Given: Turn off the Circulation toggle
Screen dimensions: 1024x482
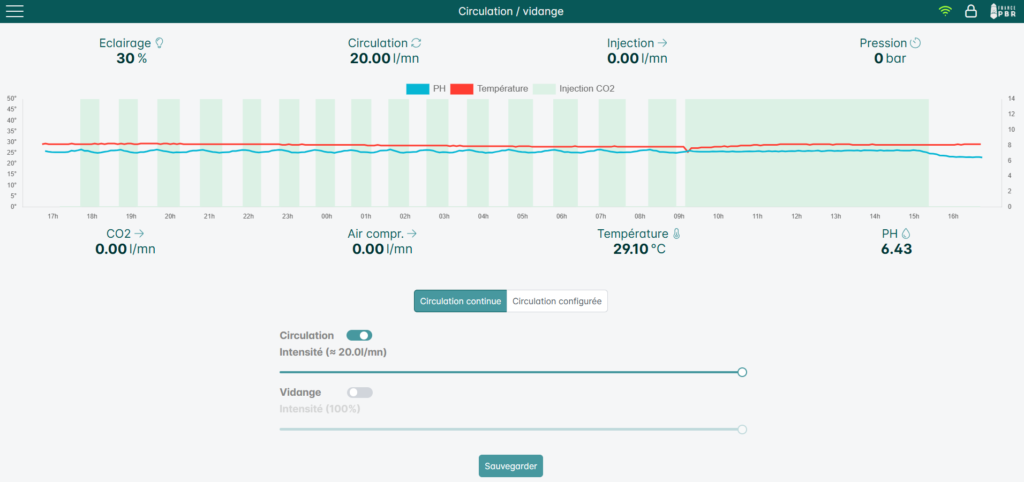Looking at the screenshot, I should click(359, 335).
